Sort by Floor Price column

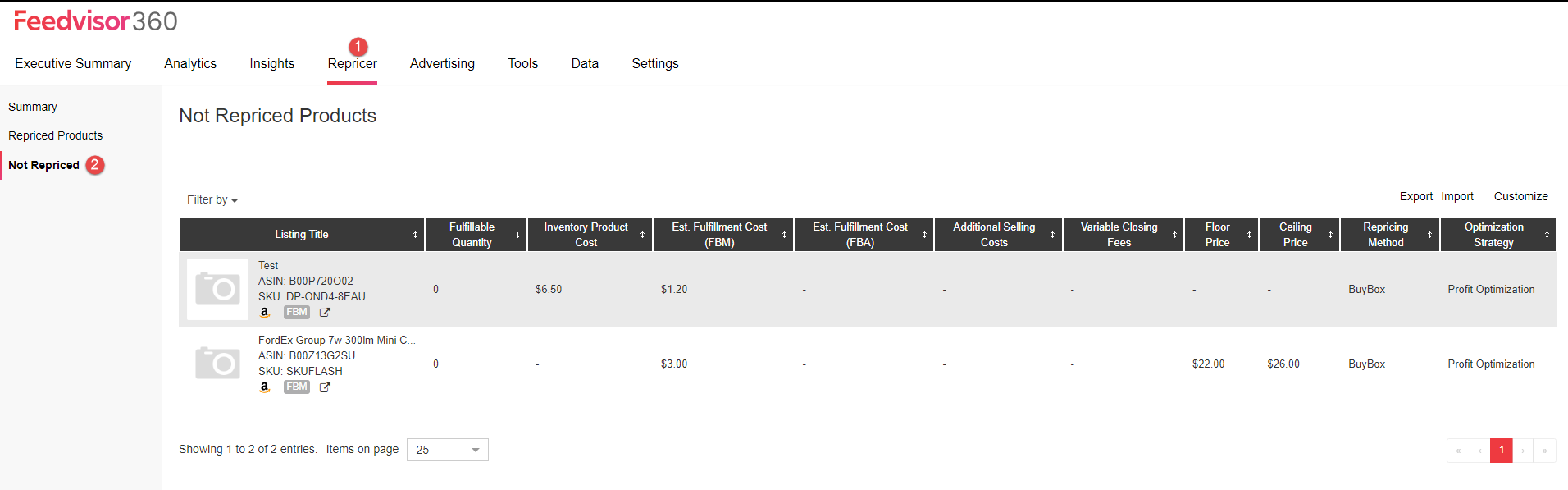pos(1249,235)
